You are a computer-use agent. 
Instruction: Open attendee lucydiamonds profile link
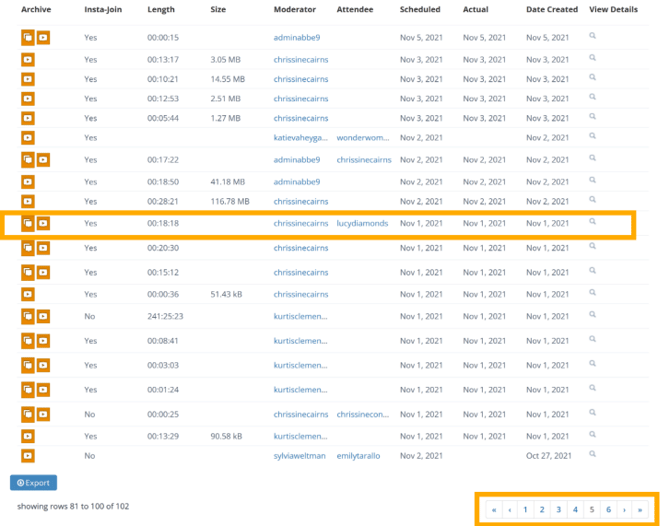click(x=361, y=223)
